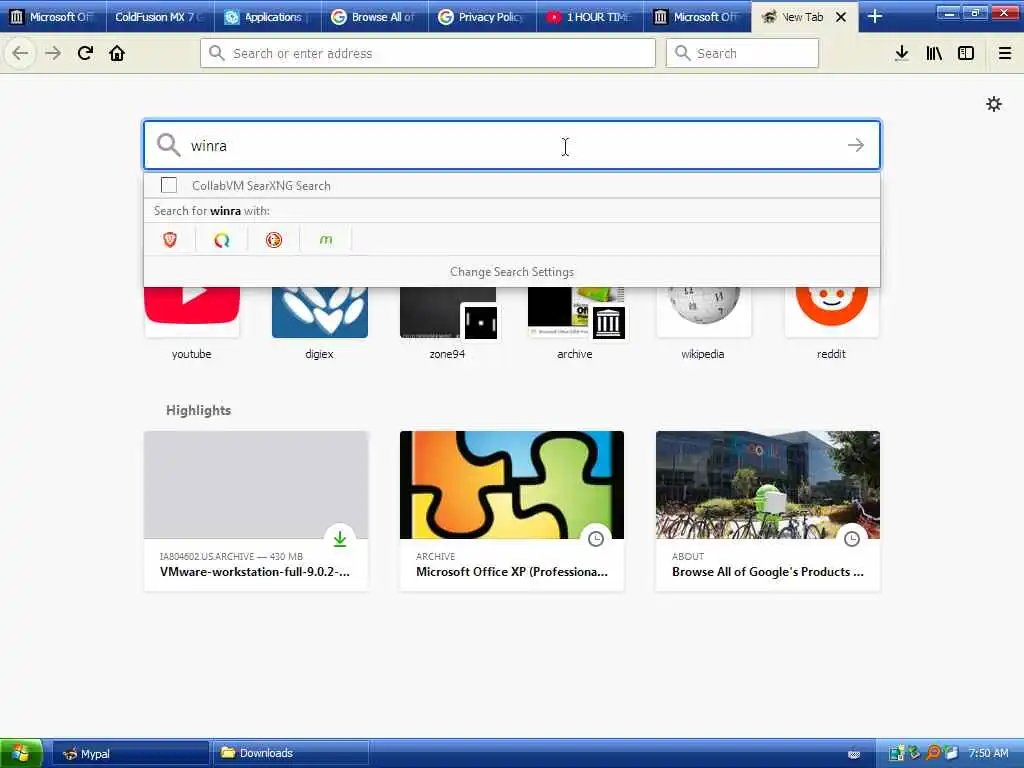Select Downloads window in the taskbar
Viewport: 1024px width, 768px height.
(291, 753)
